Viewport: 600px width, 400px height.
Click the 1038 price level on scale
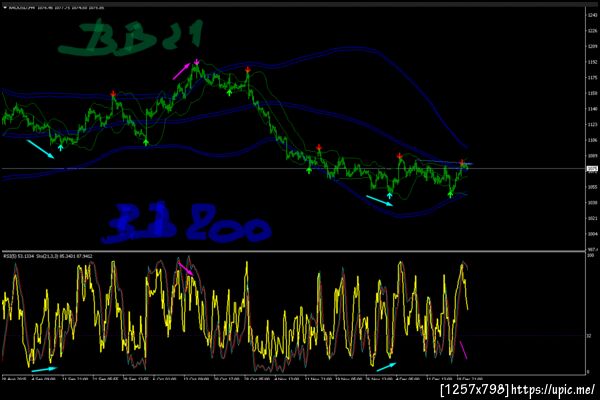592,203
